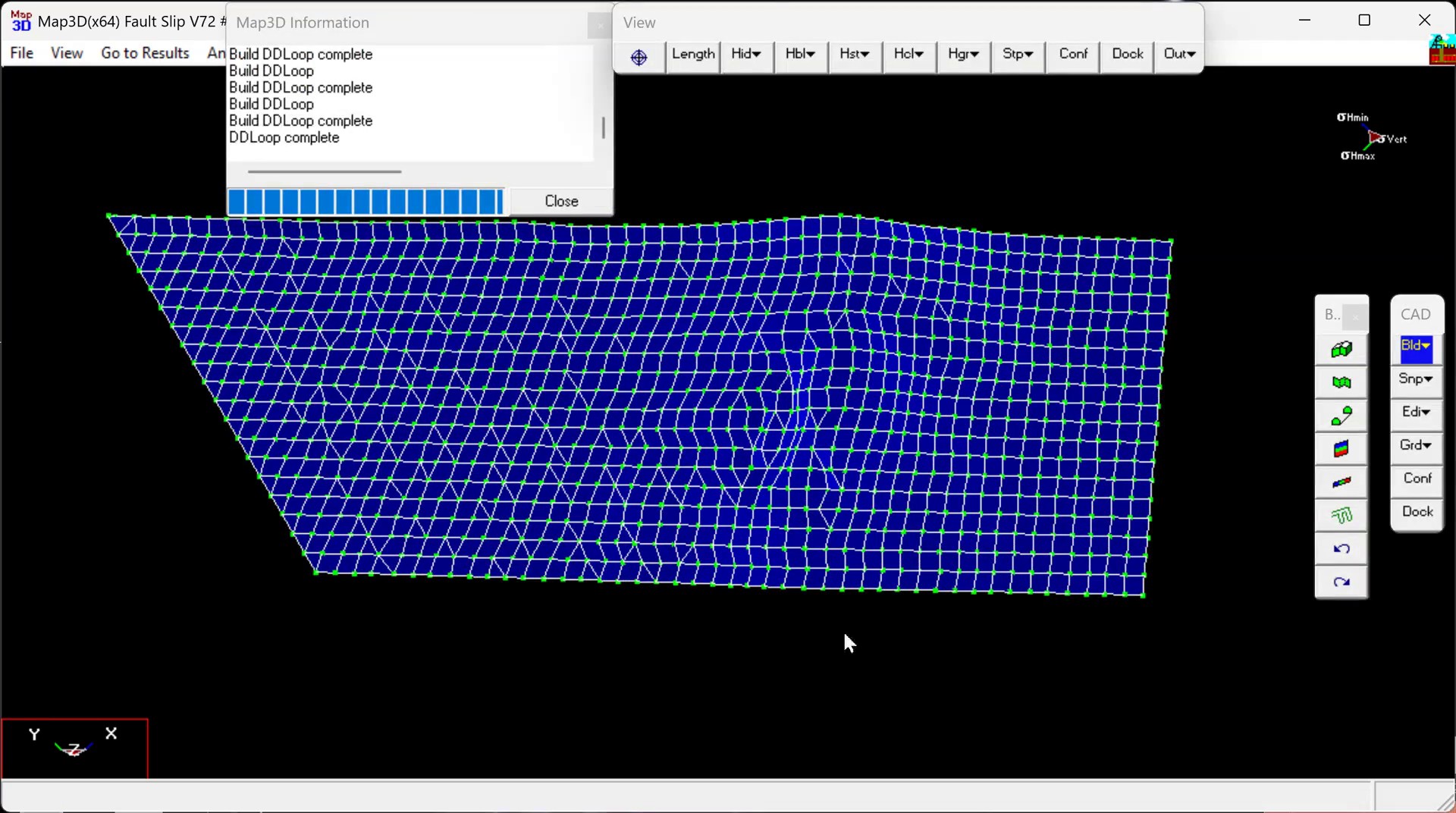The width and height of the screenshot is (1456, 813).
Task: Click the green 3D blocks build icon
Action: (x=1341, y=350)
